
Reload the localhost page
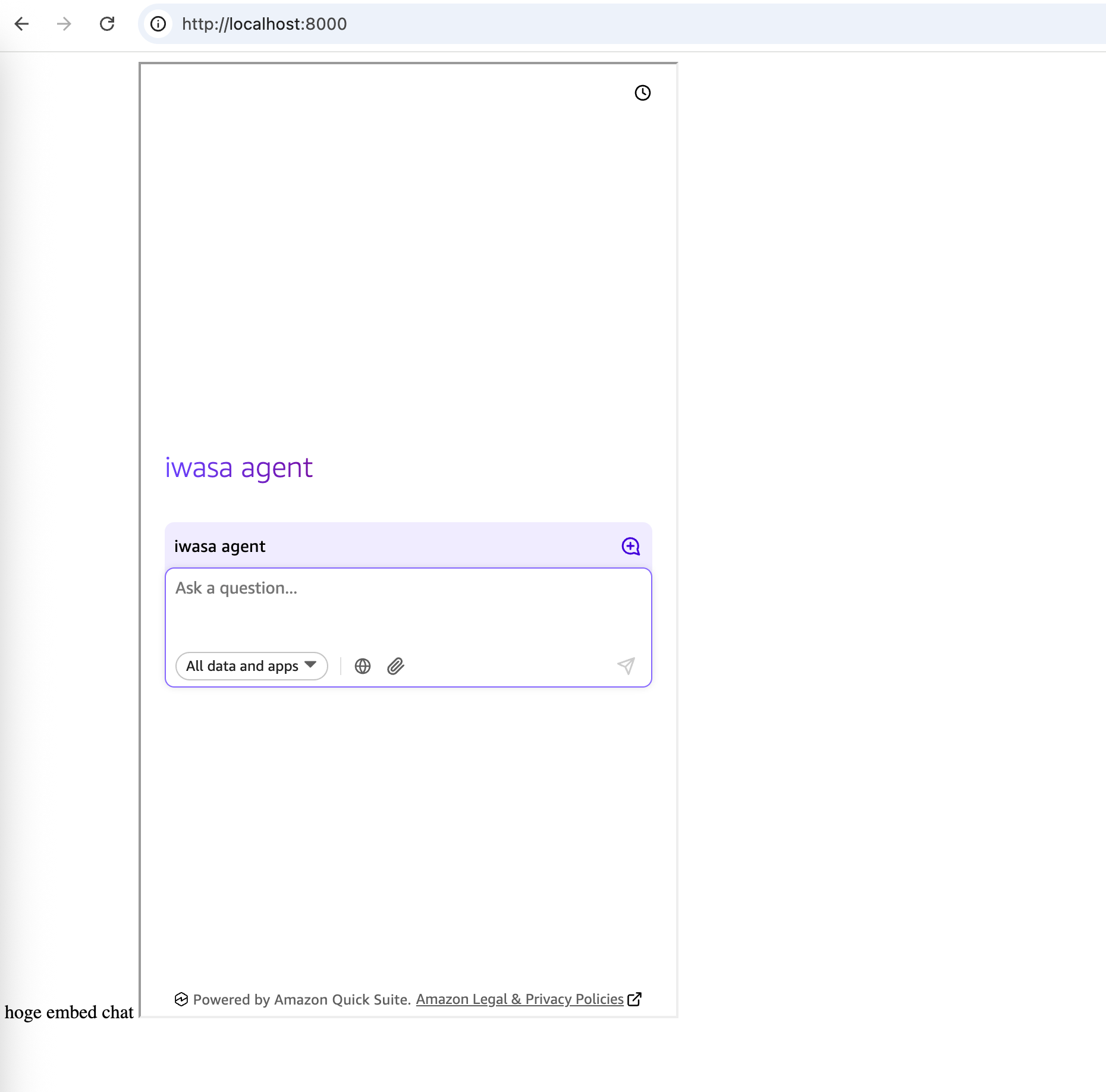pos(107,24)
